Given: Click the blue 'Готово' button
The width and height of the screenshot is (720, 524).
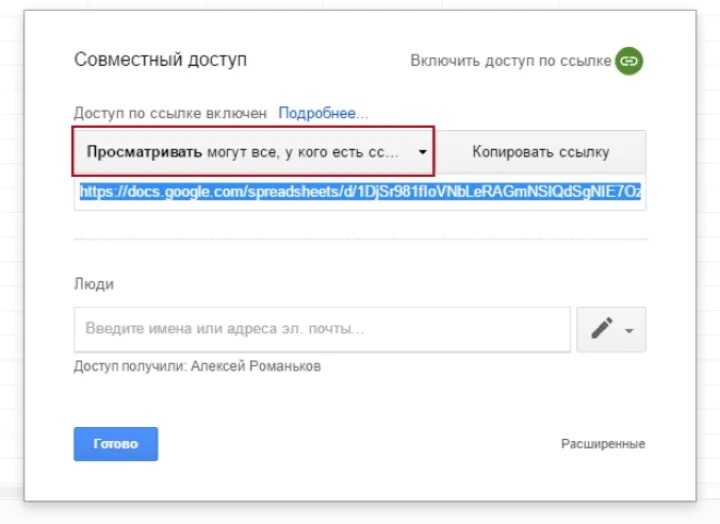Looking at the screenshot, I should point(116,444).
